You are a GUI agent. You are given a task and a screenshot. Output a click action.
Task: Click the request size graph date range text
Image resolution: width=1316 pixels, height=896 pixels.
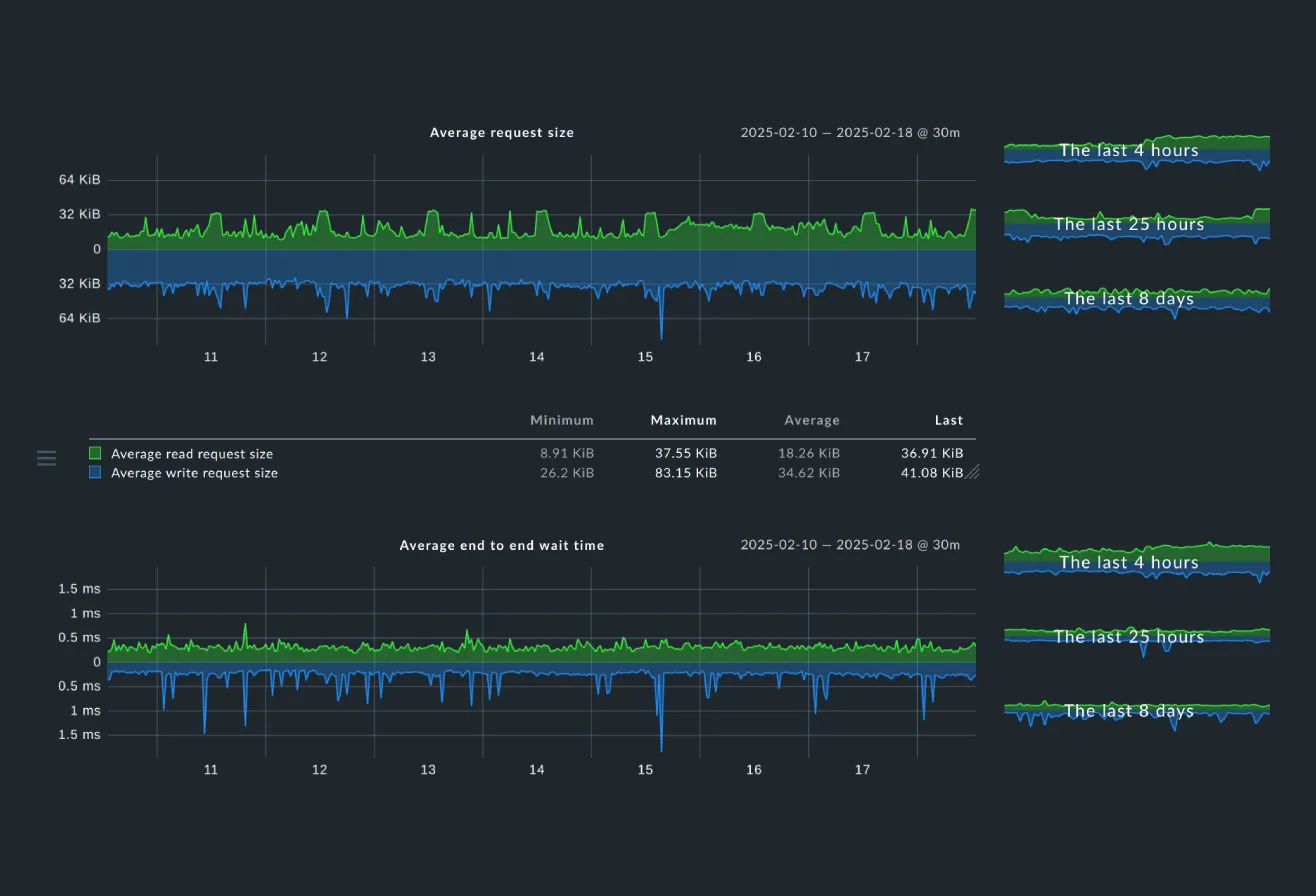(x=850, y=133)
